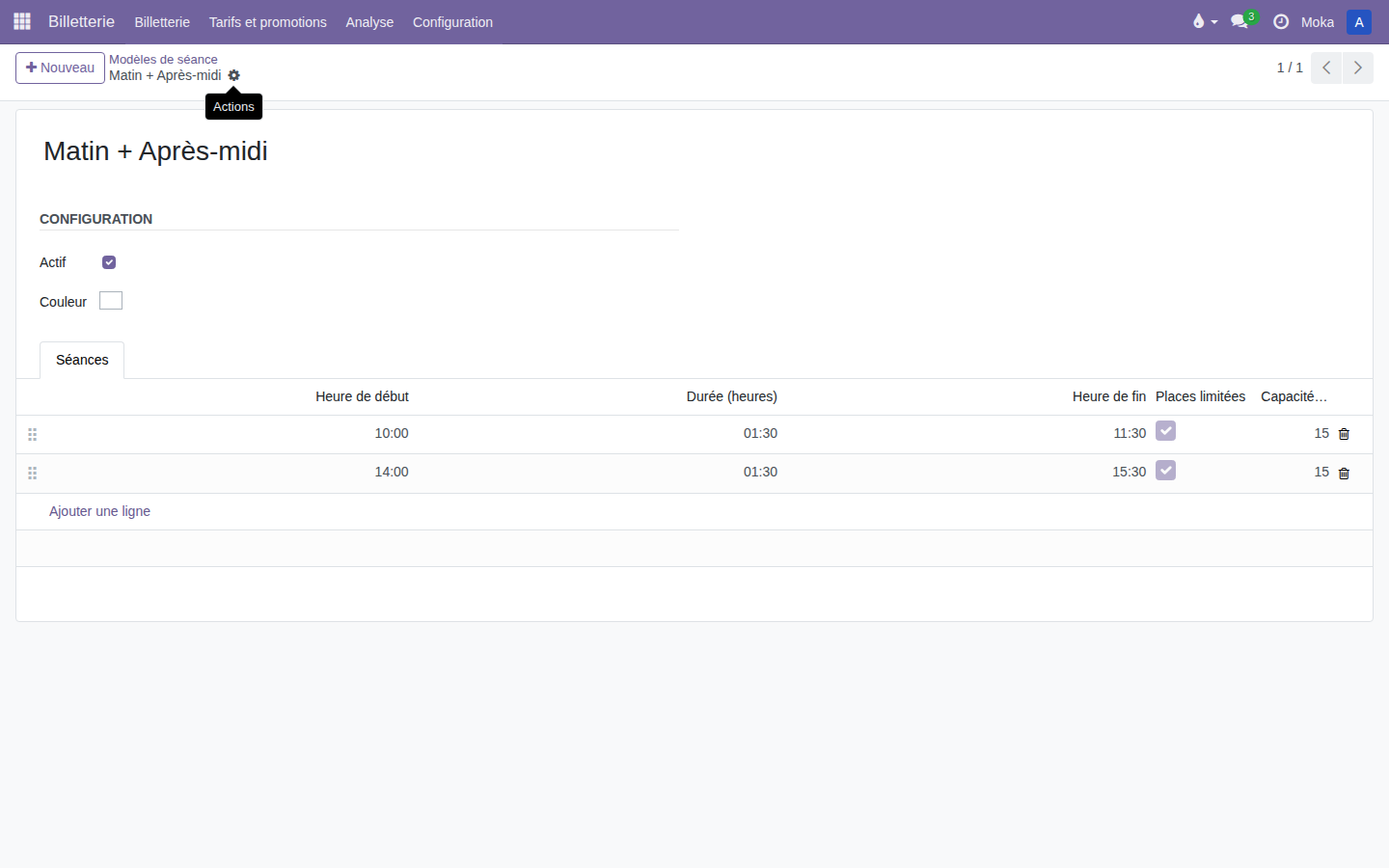Open the Couleur color picker
Viewport: 1389px width, 868px height.
(111, 301)
